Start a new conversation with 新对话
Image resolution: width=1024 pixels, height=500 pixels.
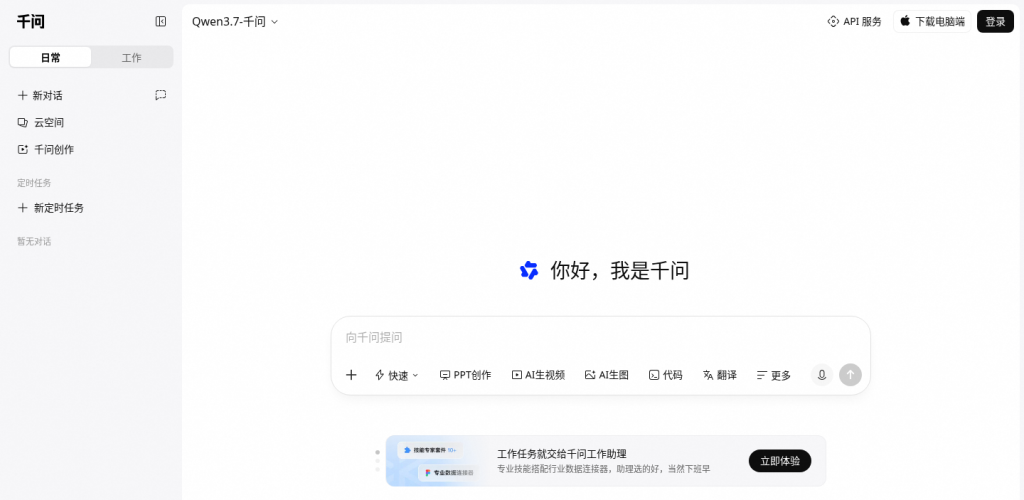(40, 95)
